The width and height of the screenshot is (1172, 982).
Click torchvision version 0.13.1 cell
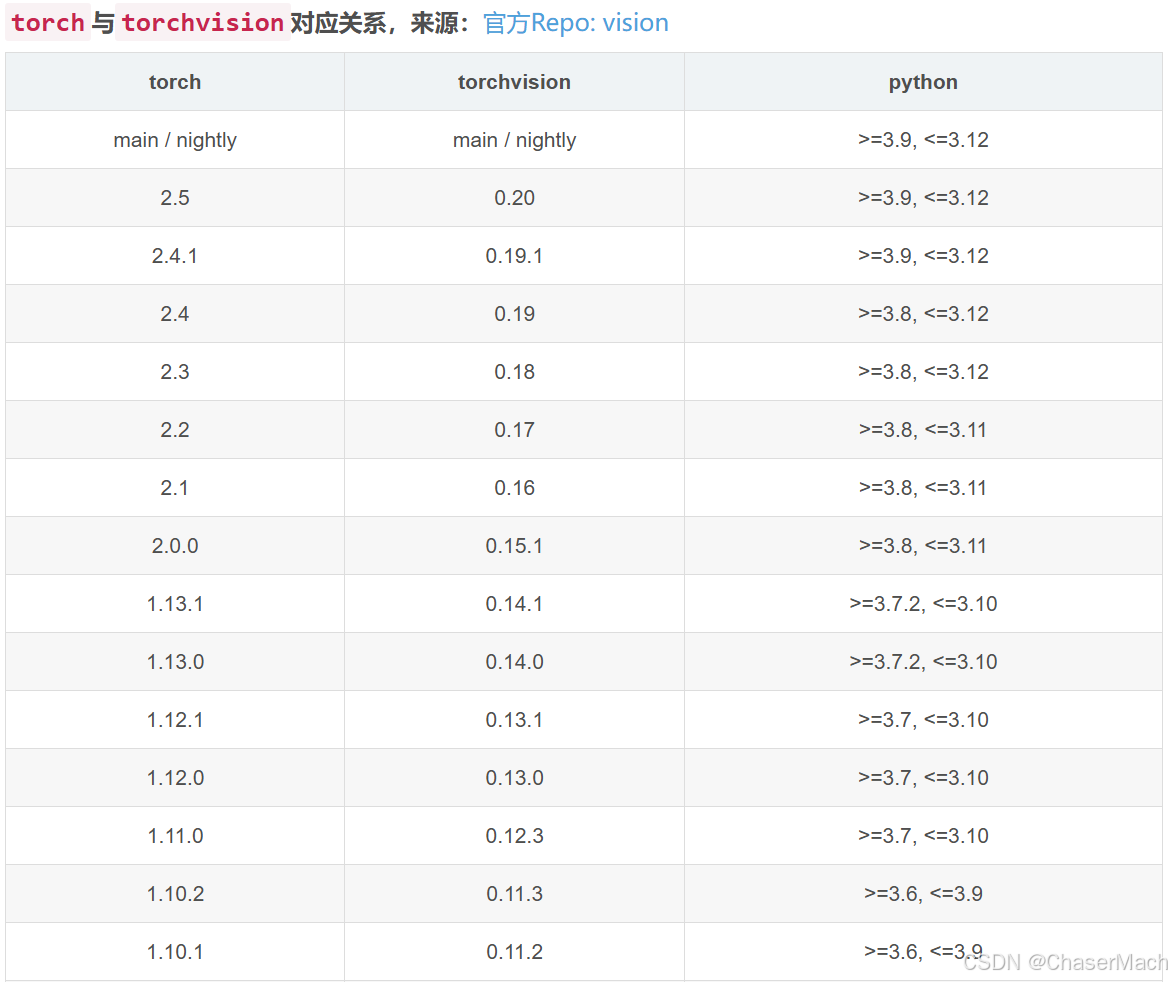(514, 720)
